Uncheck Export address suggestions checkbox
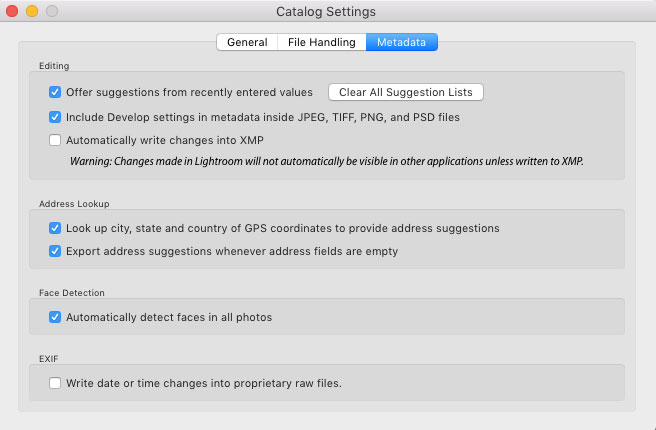The image size is (656, 430). (x=55, y=251)
